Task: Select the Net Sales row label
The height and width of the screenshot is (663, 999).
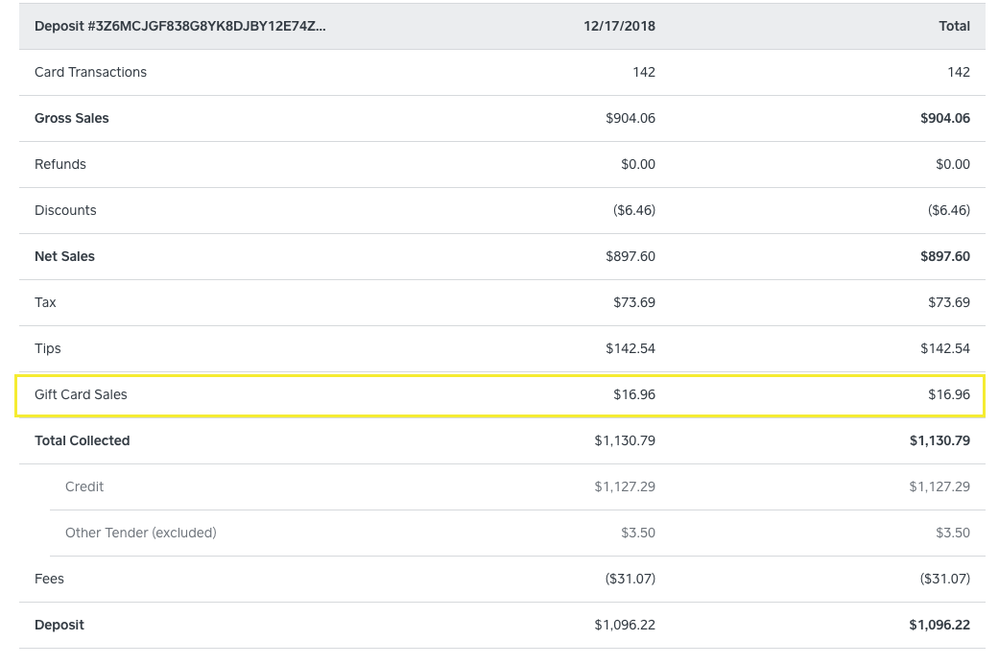Action: pos(64,256)
